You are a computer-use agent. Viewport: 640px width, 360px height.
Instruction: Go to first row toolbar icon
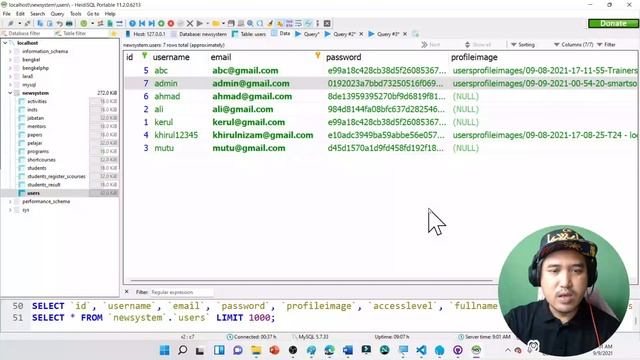point(142,23)
